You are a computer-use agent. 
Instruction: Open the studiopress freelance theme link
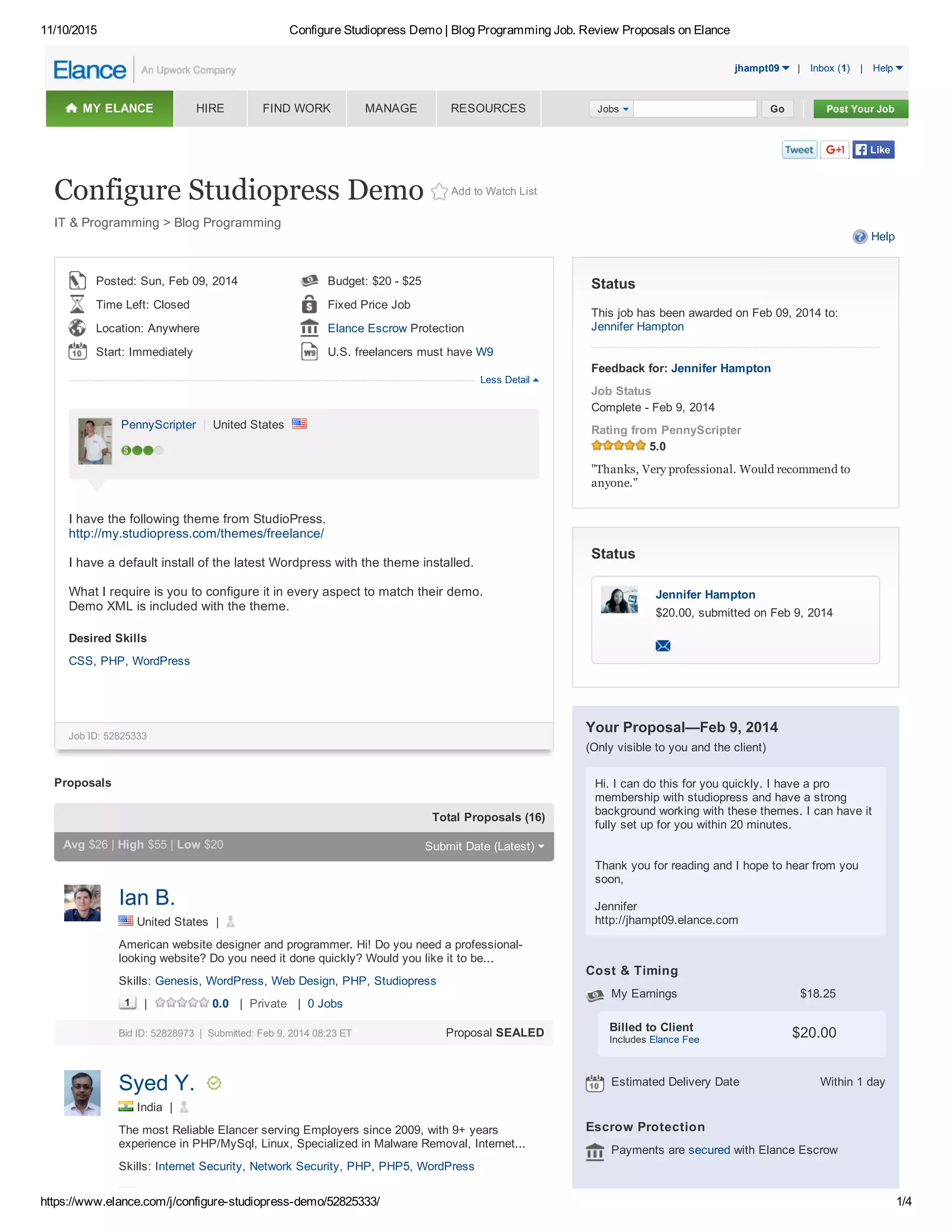pos(196,533)
